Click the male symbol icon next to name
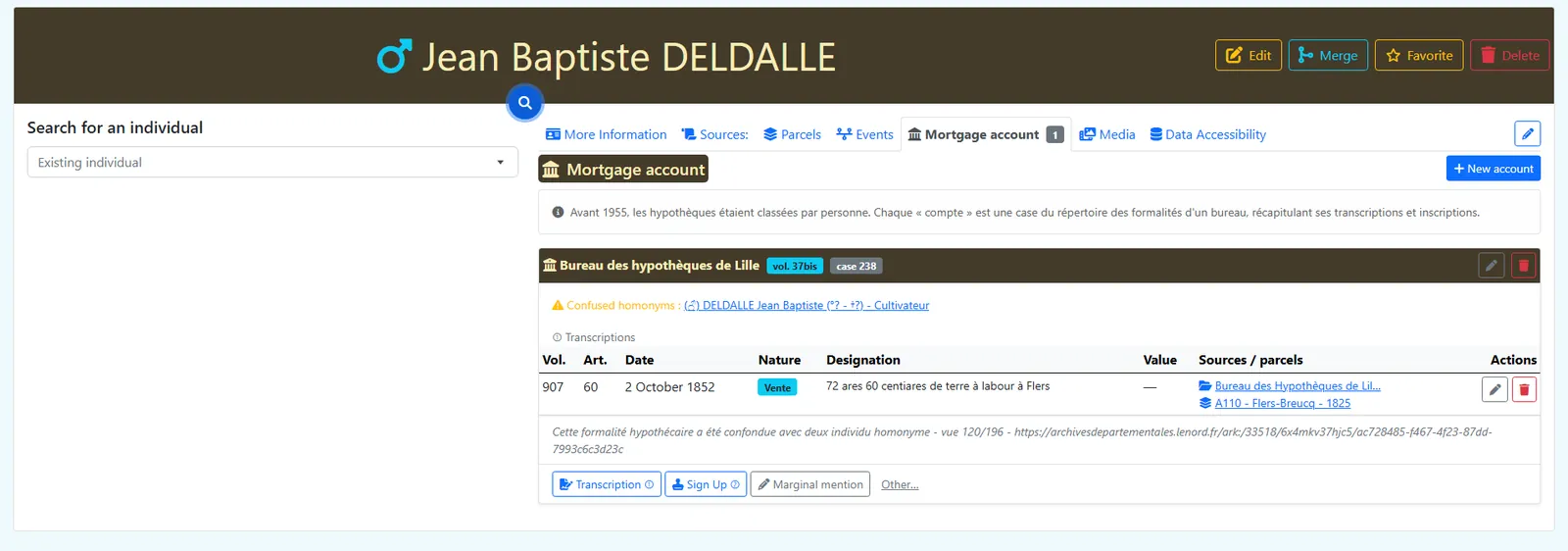1568x551 pixels. (394, 57)
